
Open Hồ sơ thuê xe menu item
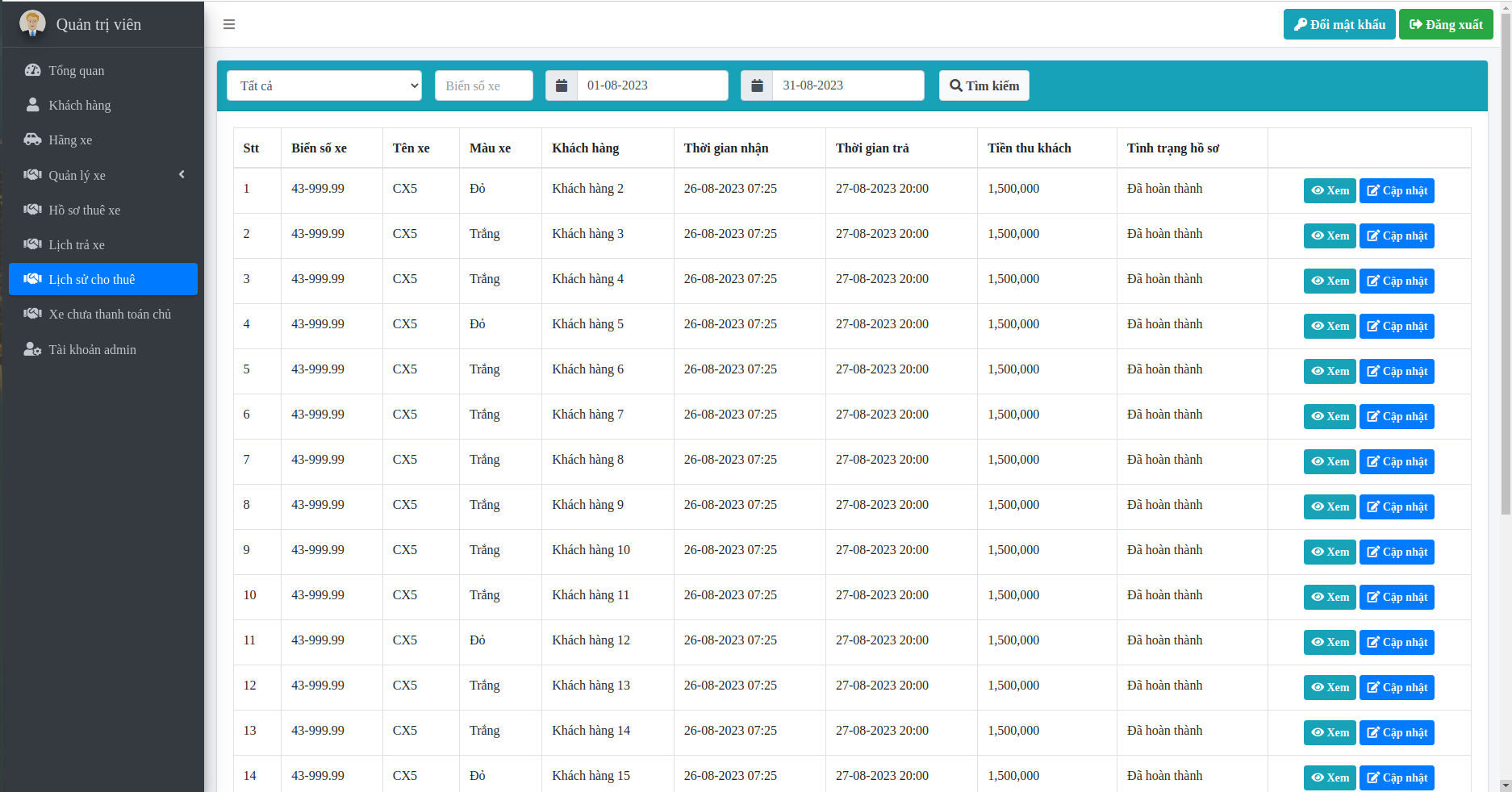click(84, 210)
